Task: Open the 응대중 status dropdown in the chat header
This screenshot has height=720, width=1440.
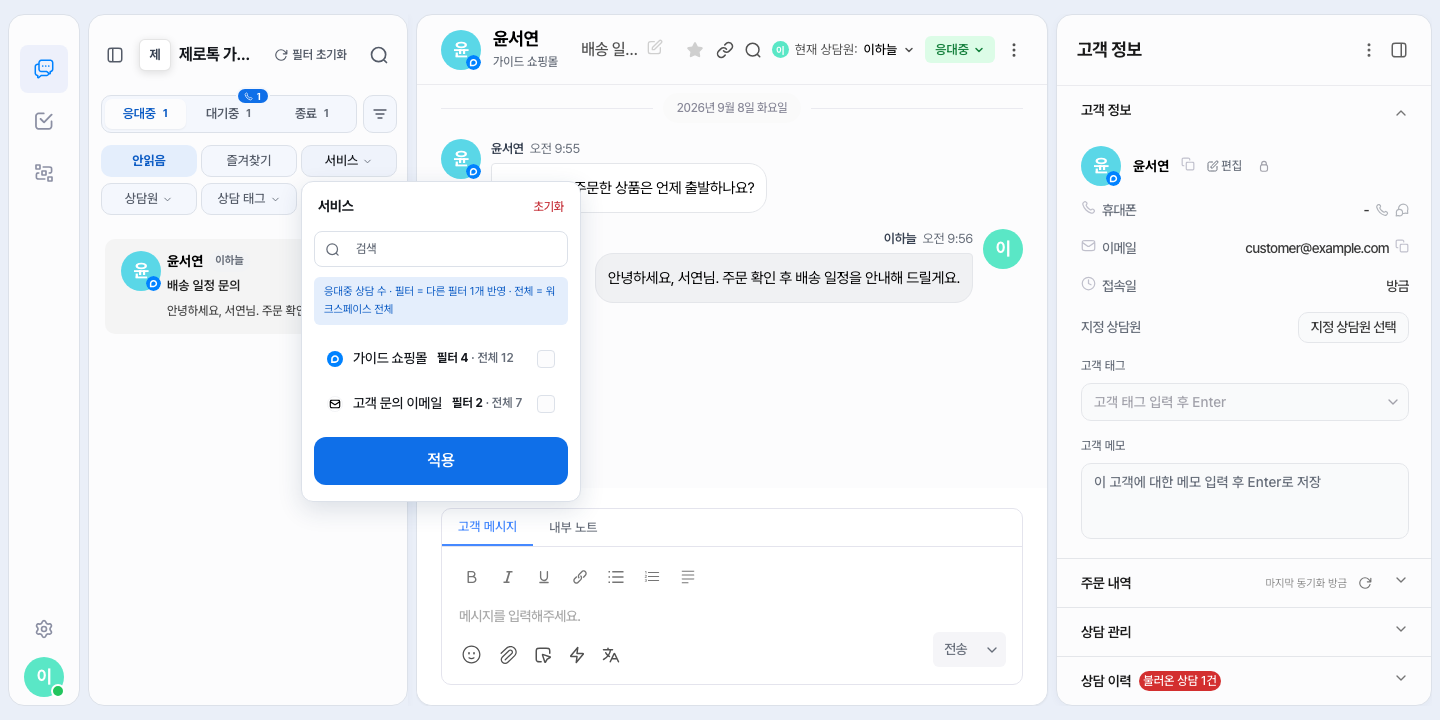Action: [959, 50]
